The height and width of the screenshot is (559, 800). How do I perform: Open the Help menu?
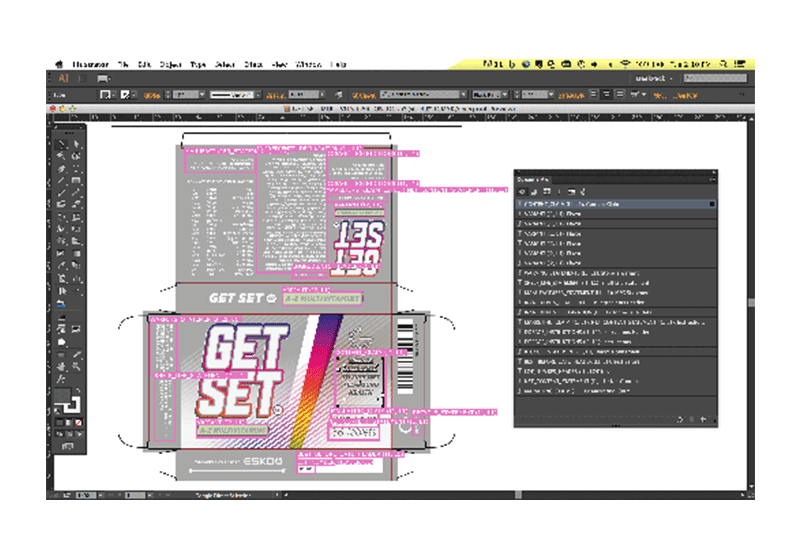coord(338,64)
